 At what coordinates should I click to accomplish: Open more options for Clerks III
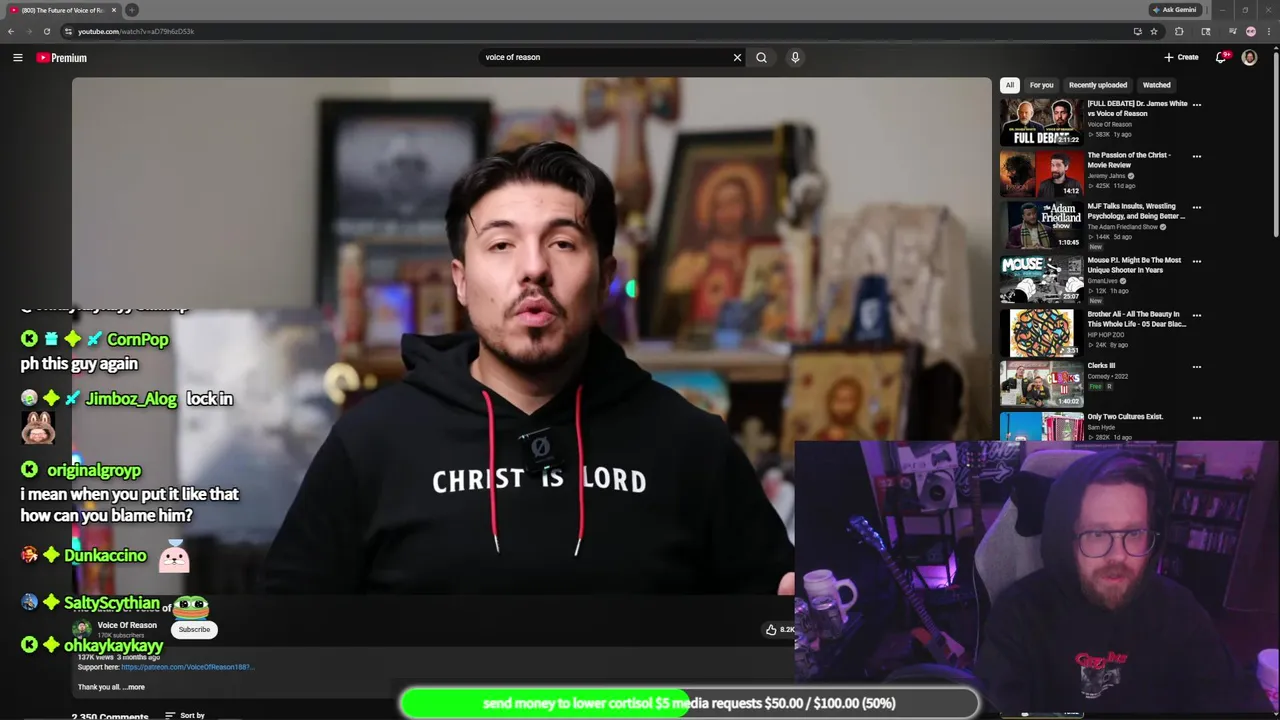1196,367
